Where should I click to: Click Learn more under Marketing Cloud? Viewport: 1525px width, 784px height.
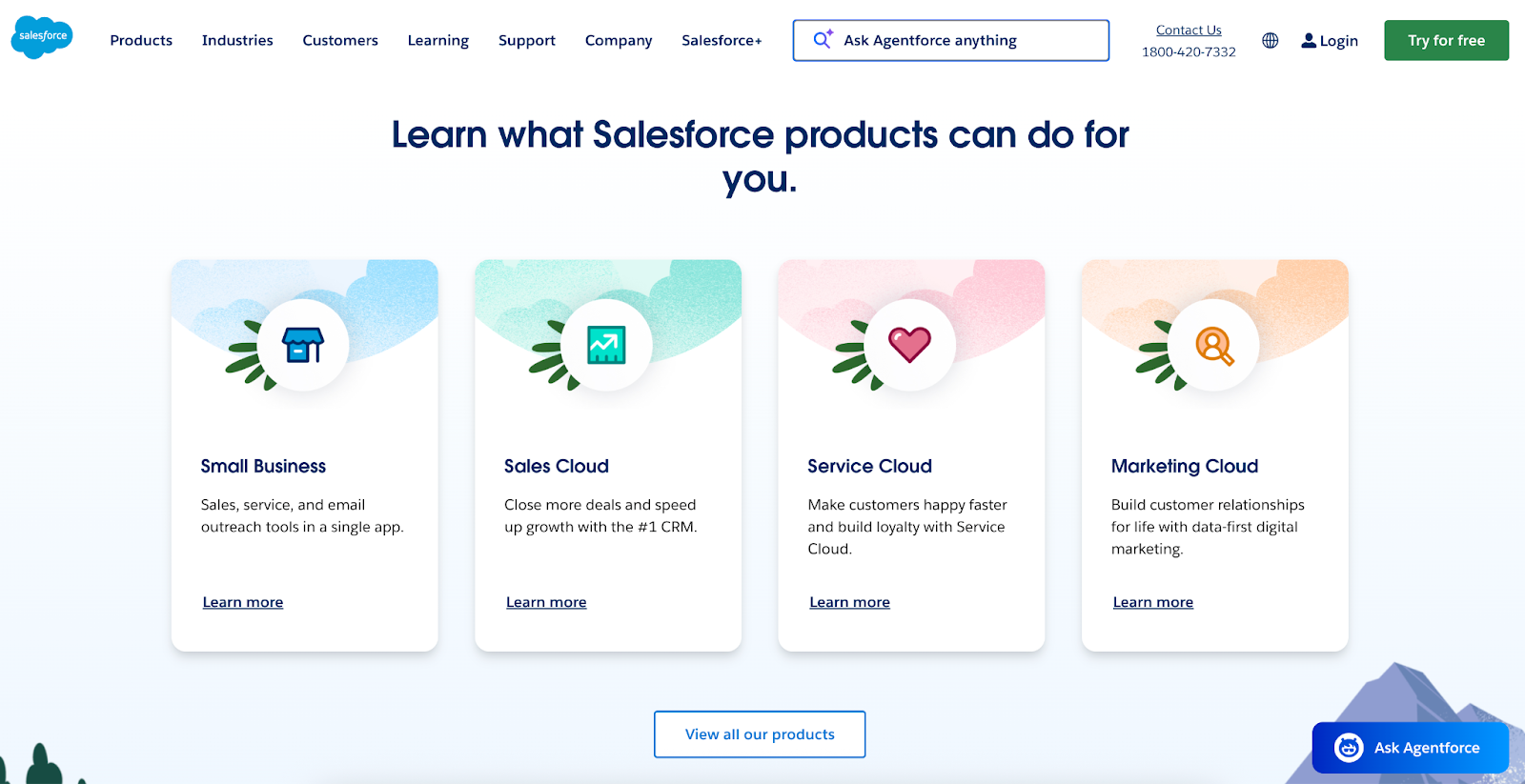point(1153,602)
